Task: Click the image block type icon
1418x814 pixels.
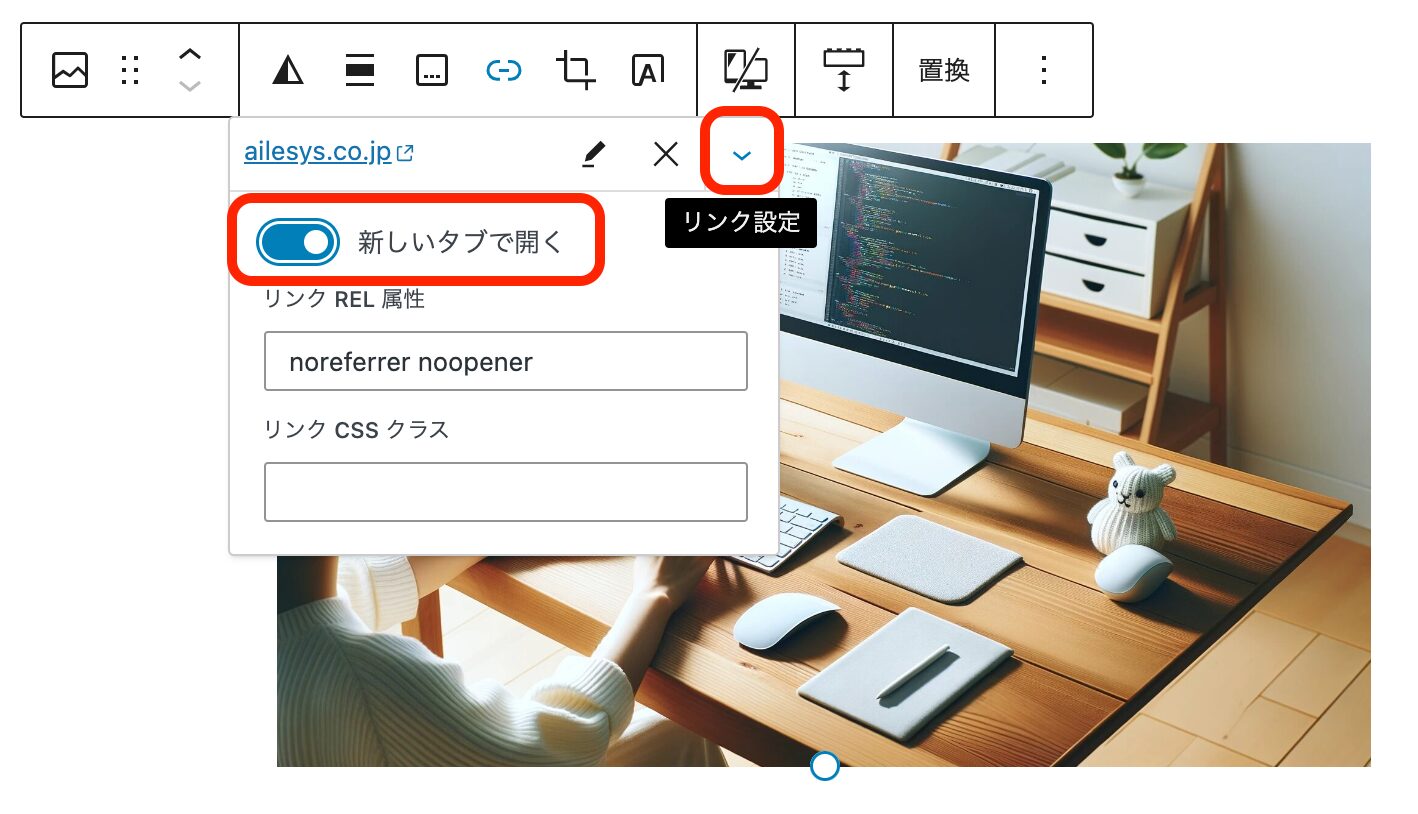Action: 70,70
